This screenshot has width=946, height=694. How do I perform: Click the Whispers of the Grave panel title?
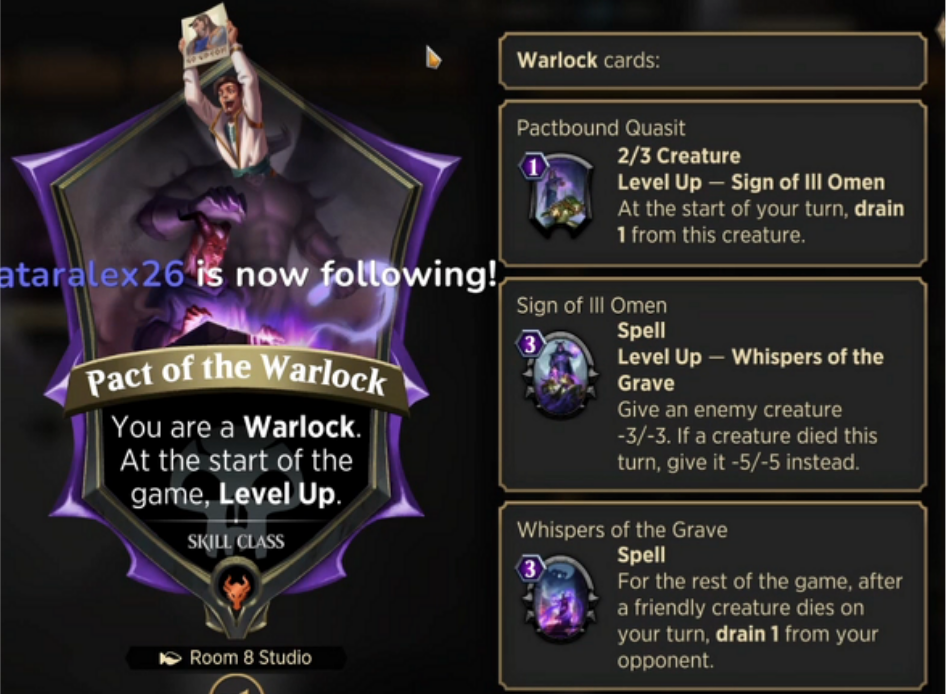coord(622,530)
